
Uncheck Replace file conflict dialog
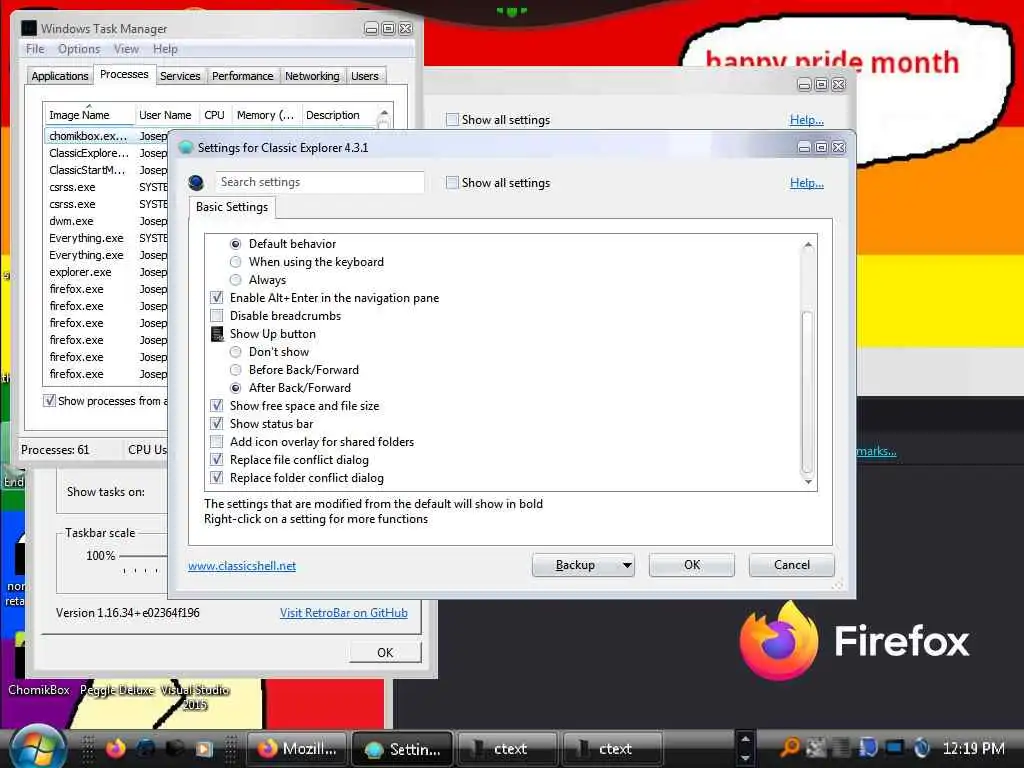pos(217,460)
